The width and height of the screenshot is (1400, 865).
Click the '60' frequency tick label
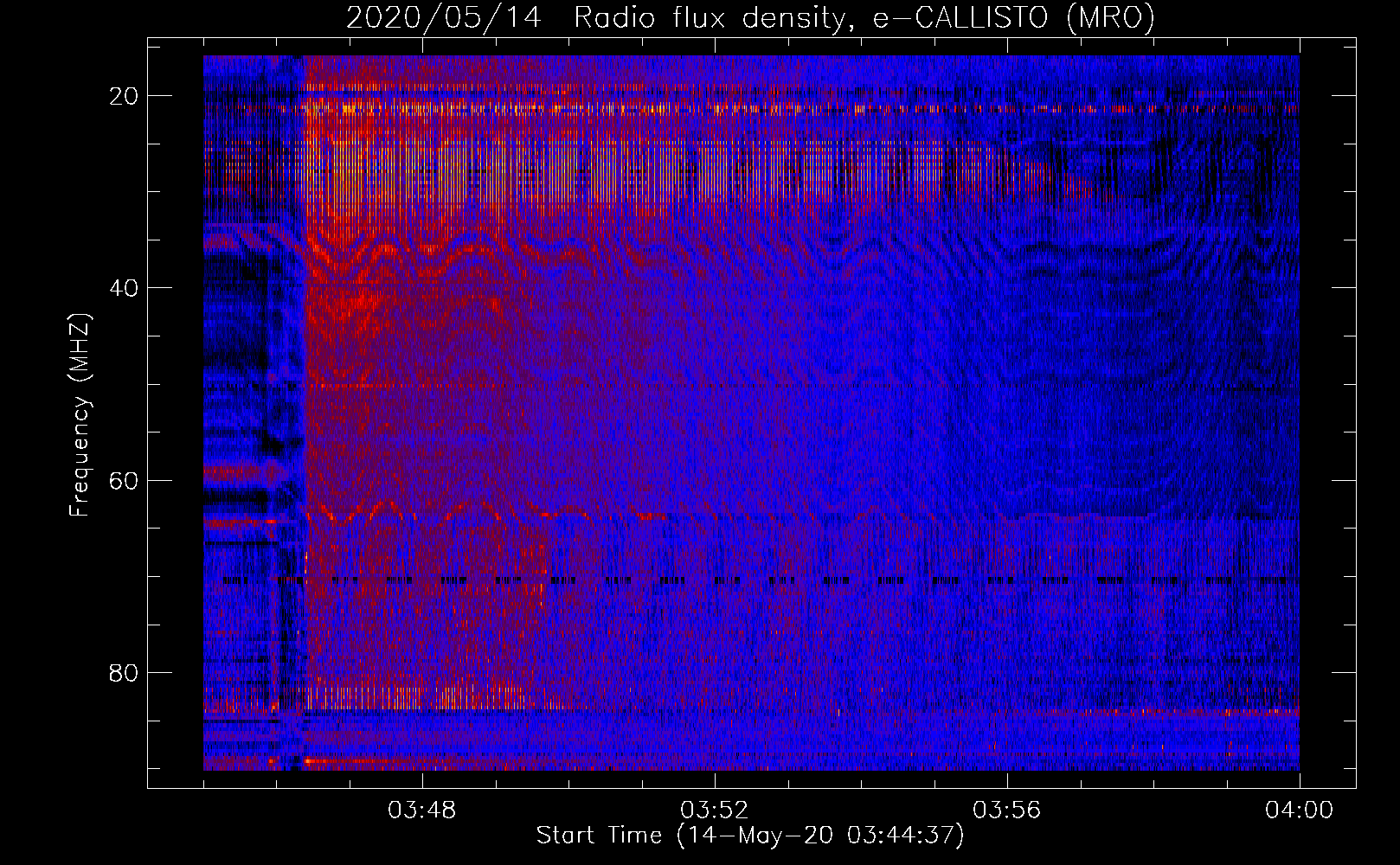tap(125, 480)
